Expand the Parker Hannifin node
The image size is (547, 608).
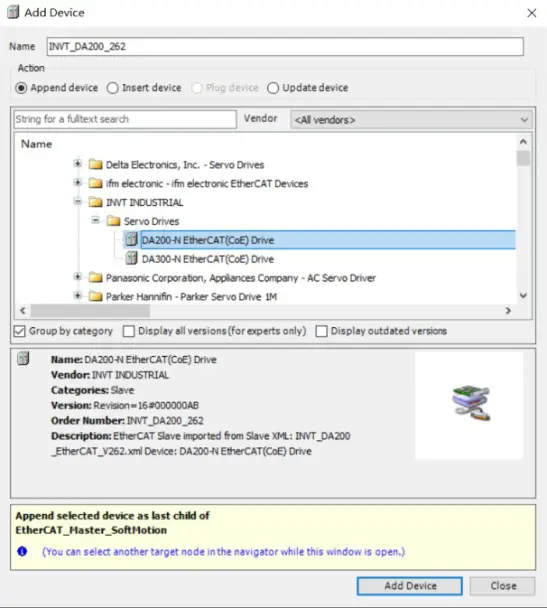point(78,295)
